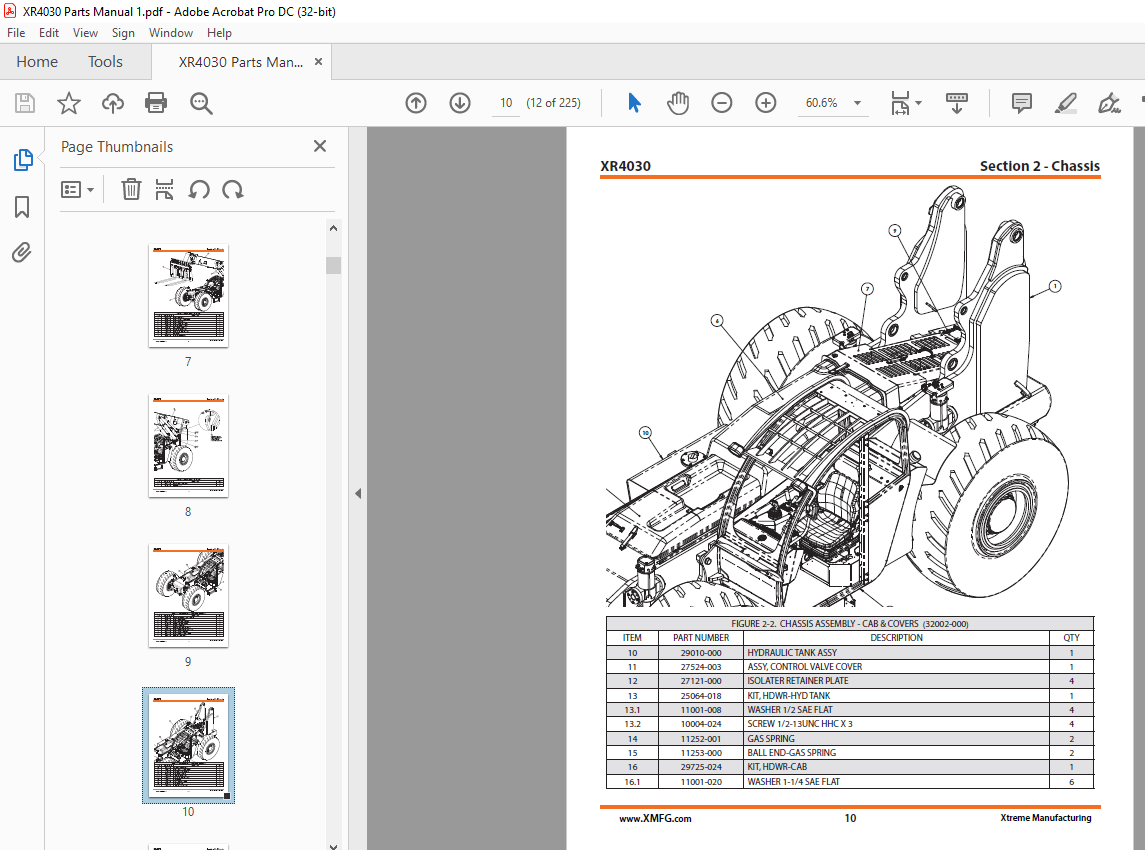The width and height of the screenshot is (1145, 850).
Task: Click 'BALL END-GAS SPRING' description
Action: (x=792, y=753)
